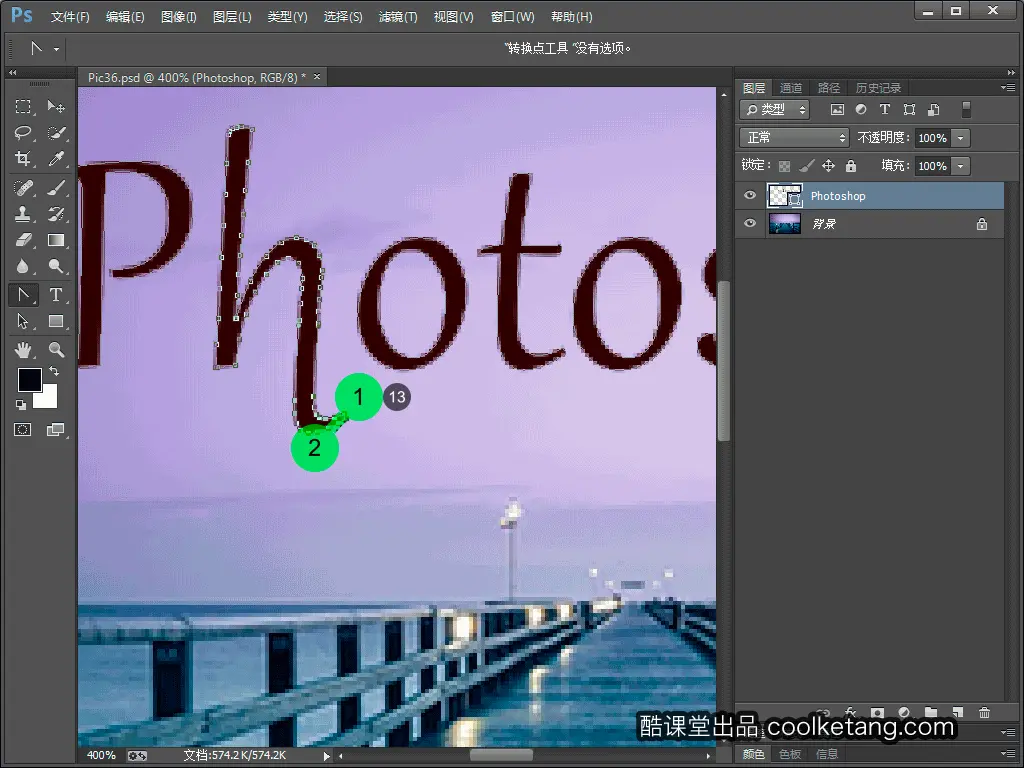Open the tool preset picker arrow
The height and width of the screenshot is (768, 1024).
click(57, 48)
